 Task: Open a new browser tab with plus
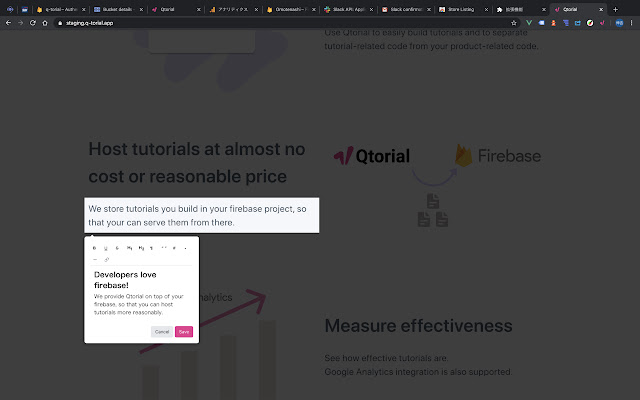[x=616, y=9]
